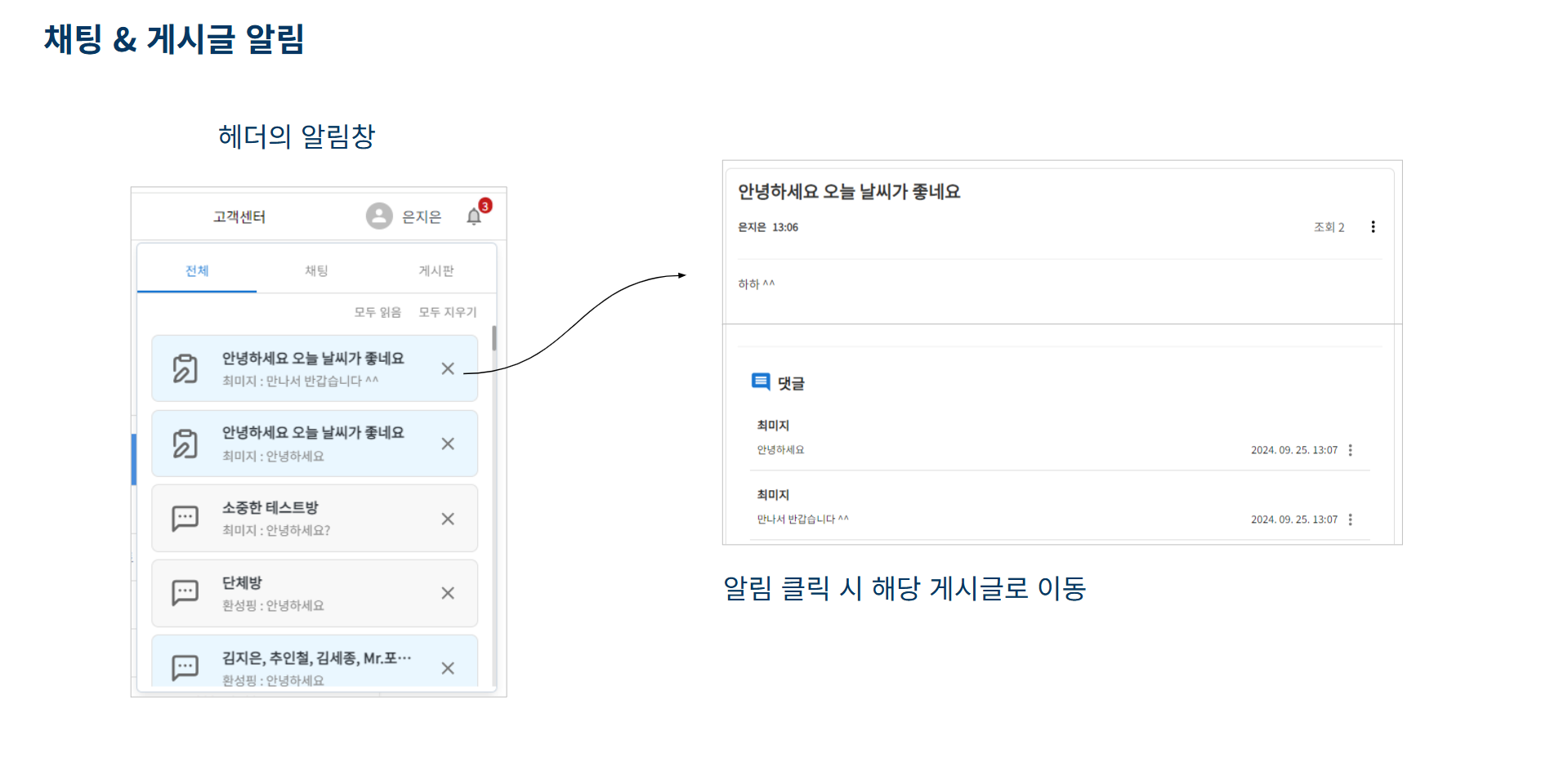Click 모두 지우기 to clear all notifications
Image resolution: width=1568 pixels, height=776 pixels.
[448, 312]
